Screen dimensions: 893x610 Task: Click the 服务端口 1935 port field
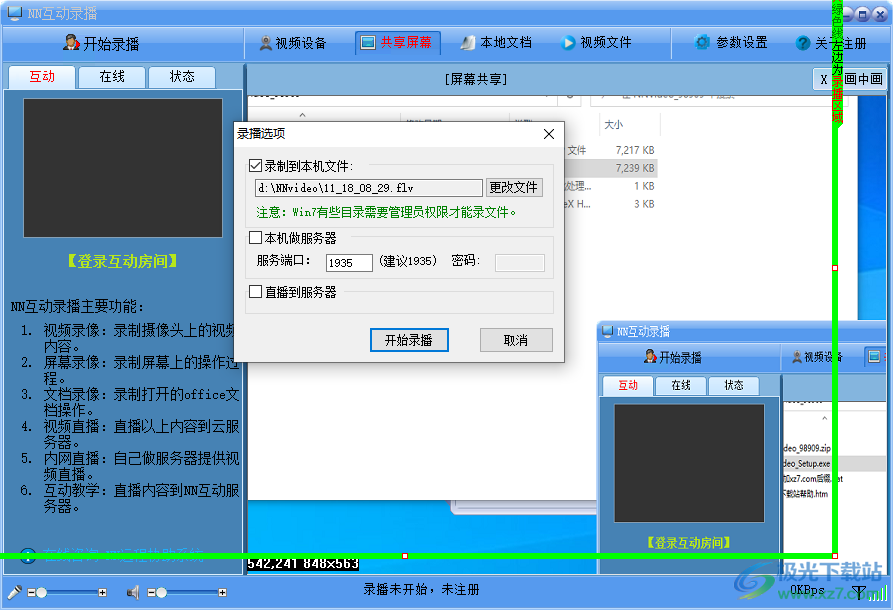(349, 263)
